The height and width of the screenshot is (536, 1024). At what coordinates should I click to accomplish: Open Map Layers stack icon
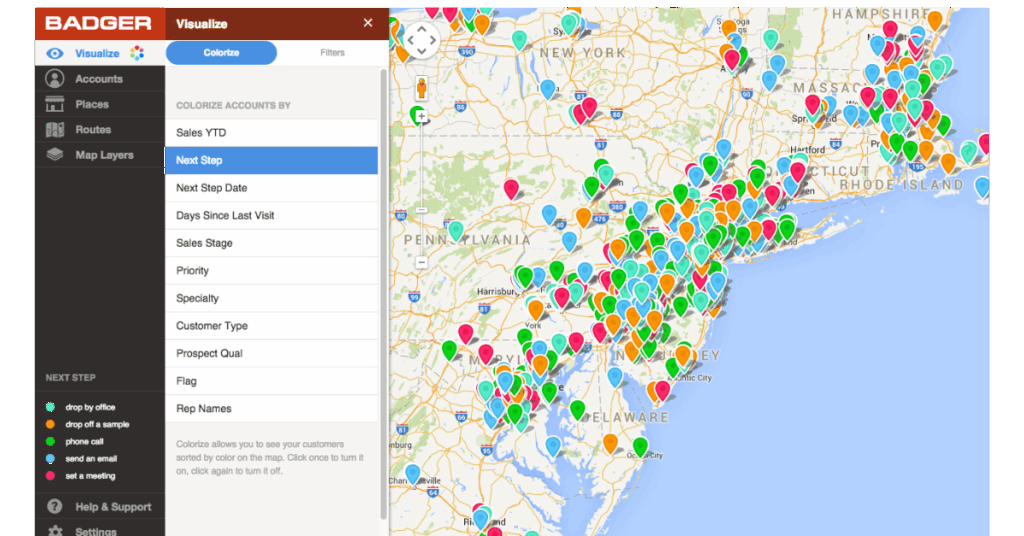(x=55, y=155)
